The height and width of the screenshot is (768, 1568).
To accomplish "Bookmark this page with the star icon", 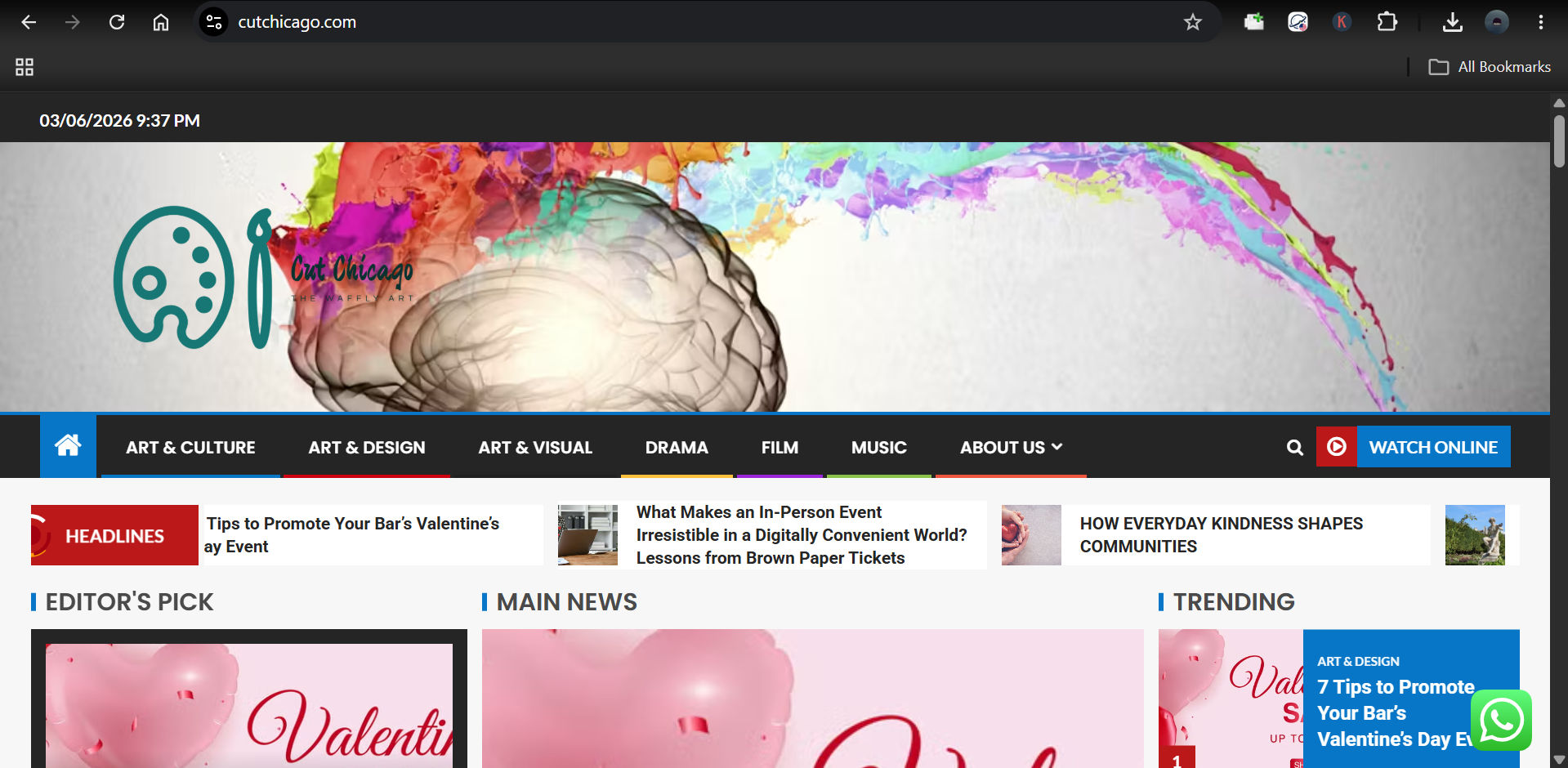I will (1192, 22).
